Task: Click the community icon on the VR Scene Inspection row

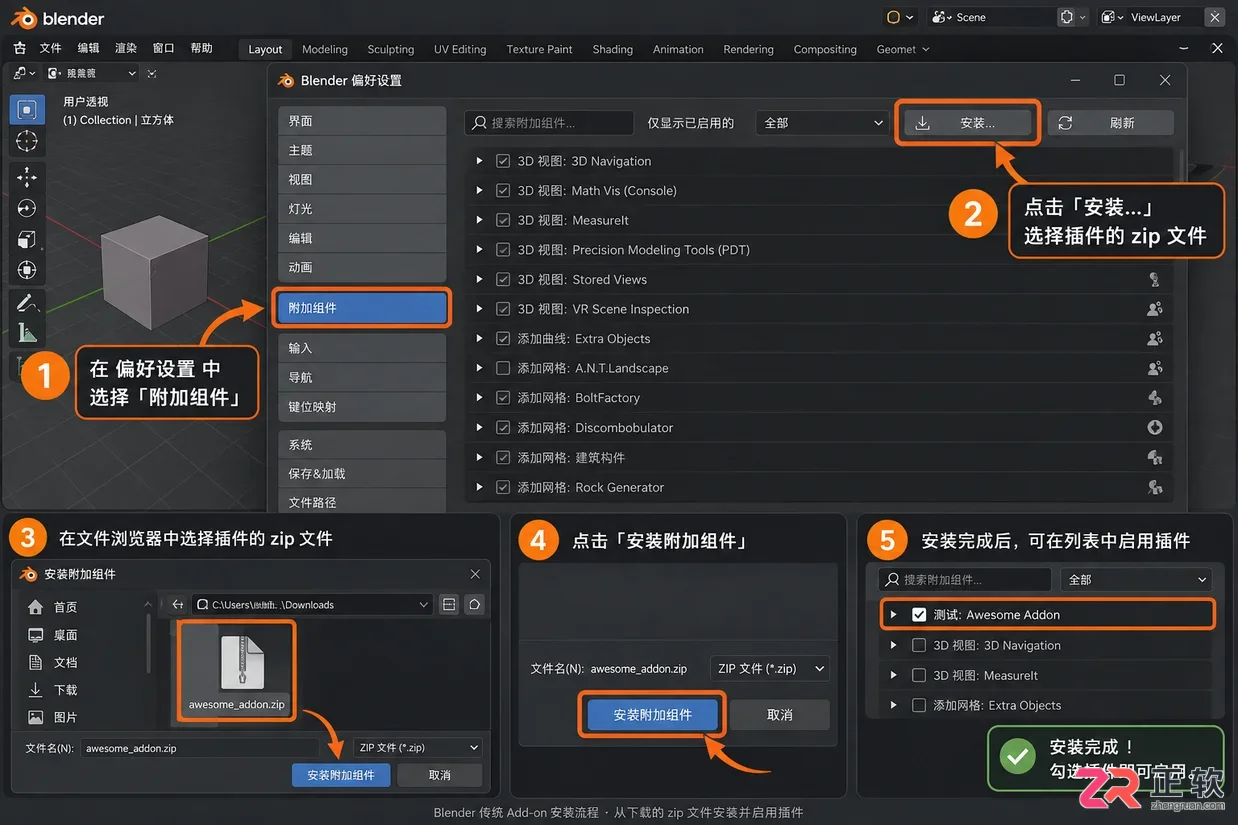Action: click(1155, 309)
